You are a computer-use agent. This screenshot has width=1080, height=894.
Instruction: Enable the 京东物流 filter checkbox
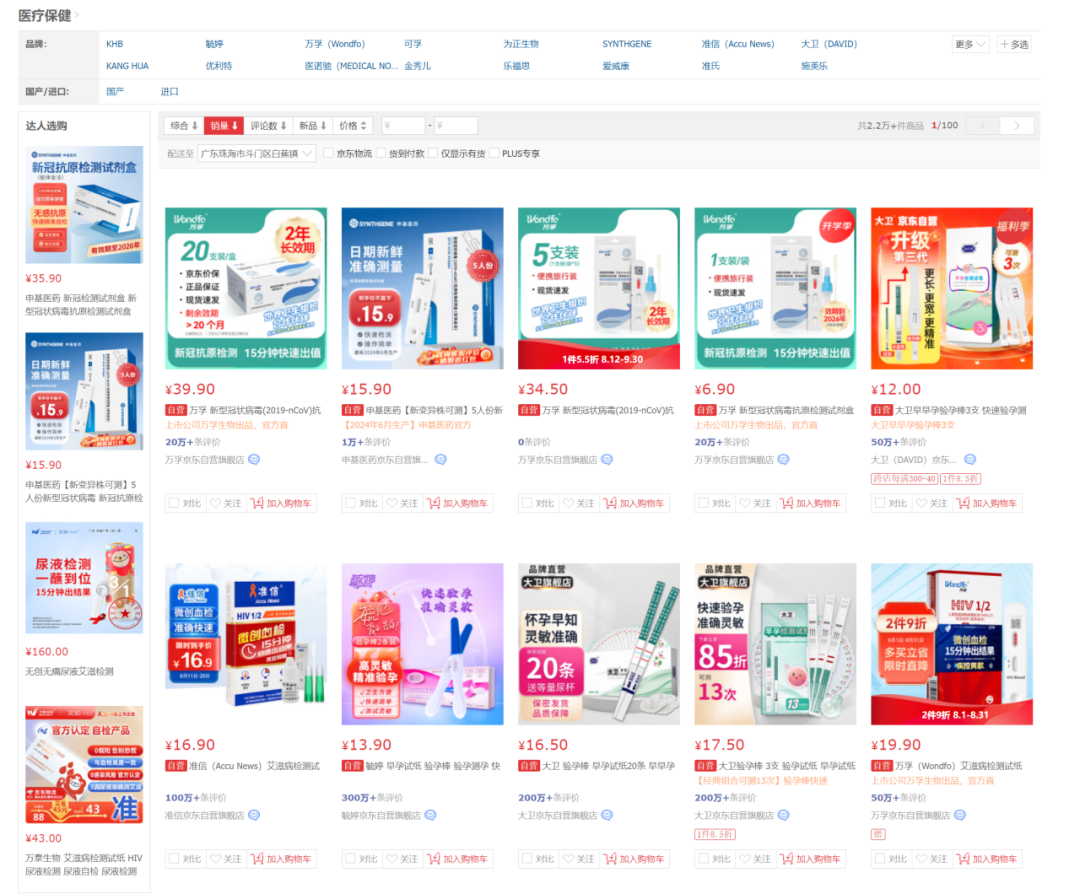pos(329,153)
